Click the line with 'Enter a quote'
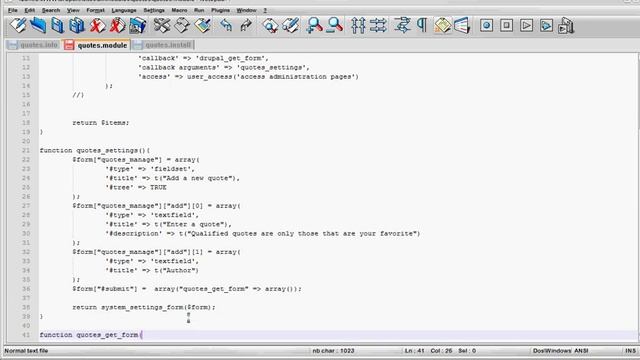The width and height of the screenshot is (640, 360). [x=169, y=224]
